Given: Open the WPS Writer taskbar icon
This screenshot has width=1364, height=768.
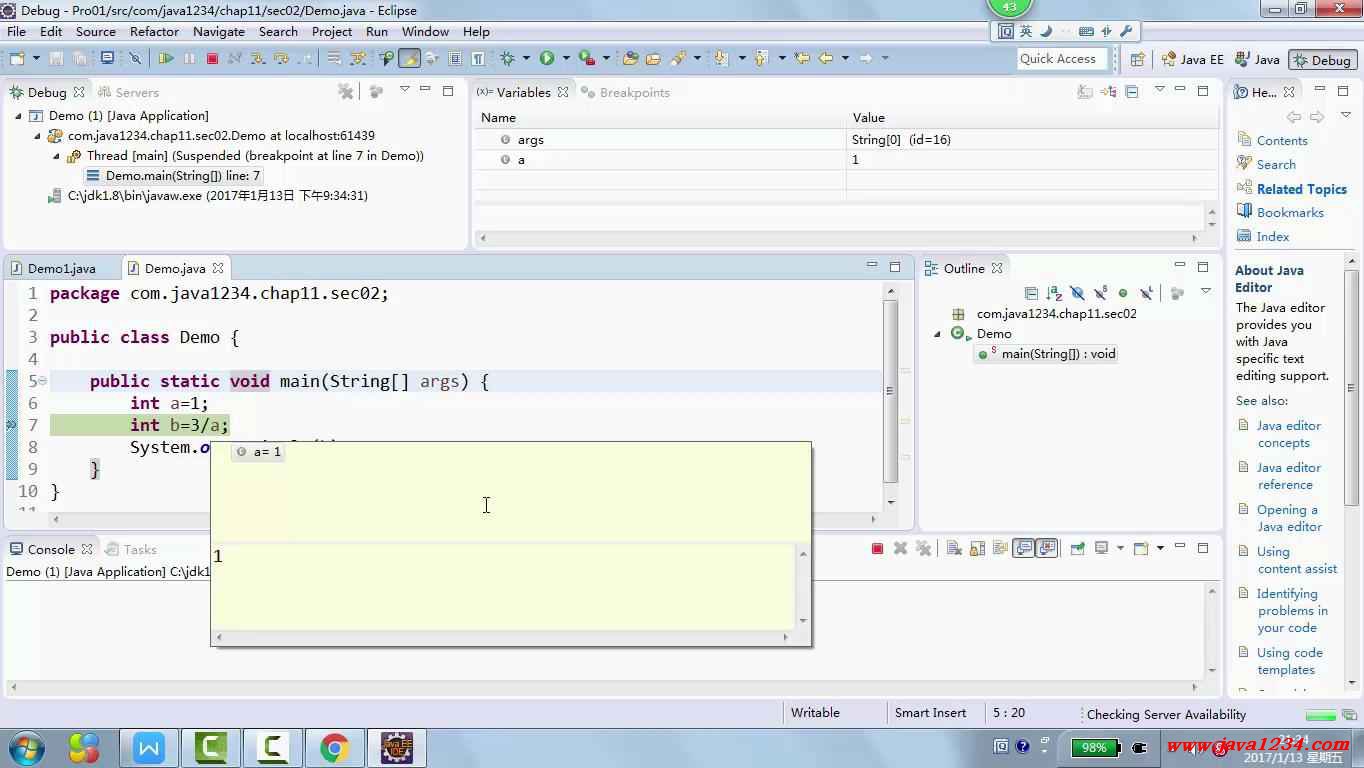Looking at the screenshot, I should (x=149, y=748).
